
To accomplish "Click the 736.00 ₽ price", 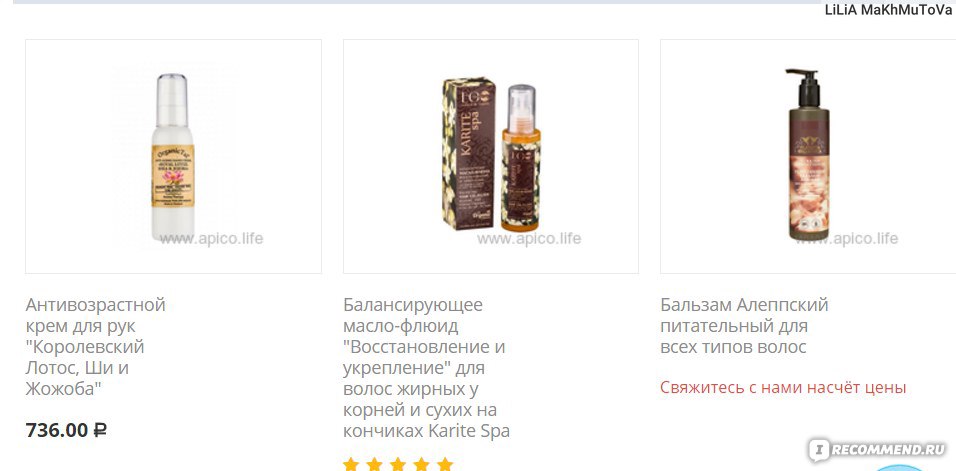I will pos(66,430).
